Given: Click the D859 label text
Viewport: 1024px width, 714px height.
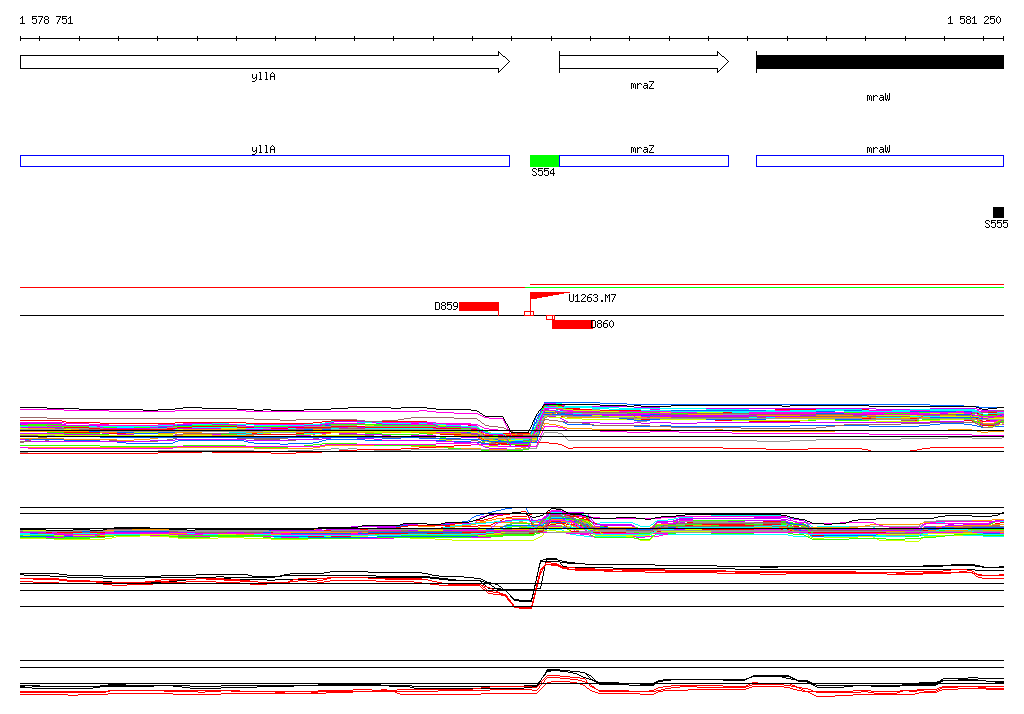Looking at the screenshot, I should click(x=446, y=306).
